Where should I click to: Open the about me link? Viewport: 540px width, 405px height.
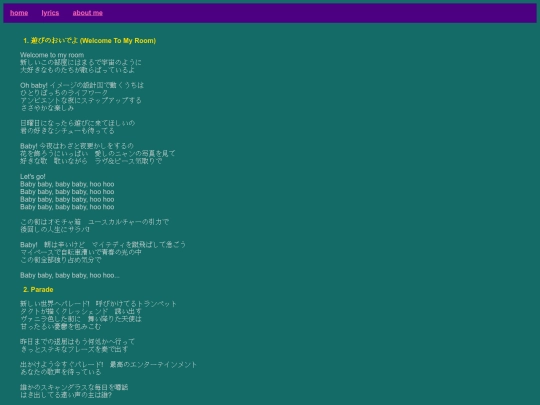[x=87, y=13]
